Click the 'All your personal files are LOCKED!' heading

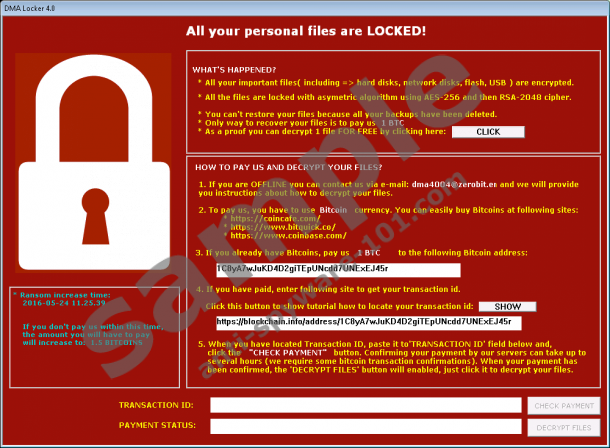pyautogui.click(x=306, y=31)
